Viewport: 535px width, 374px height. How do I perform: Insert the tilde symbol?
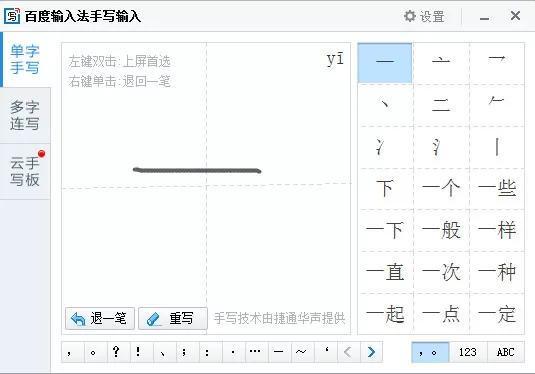point(301,352)
